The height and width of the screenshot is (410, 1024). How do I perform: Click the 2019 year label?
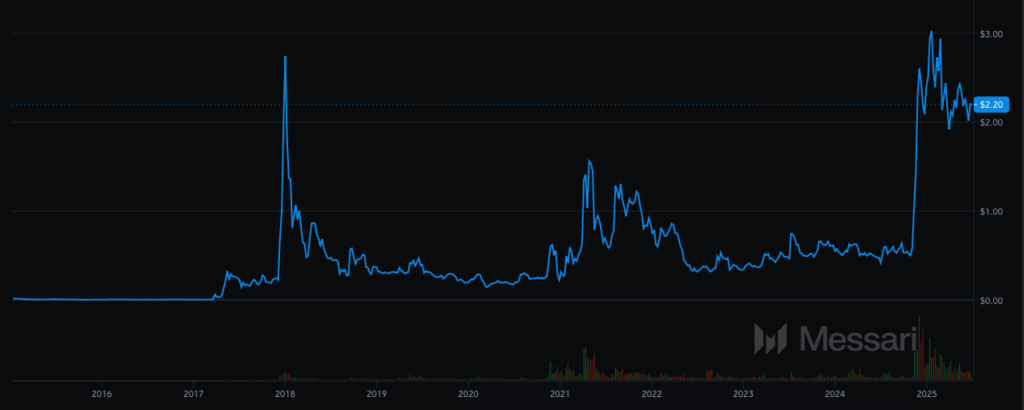(376, 394)
